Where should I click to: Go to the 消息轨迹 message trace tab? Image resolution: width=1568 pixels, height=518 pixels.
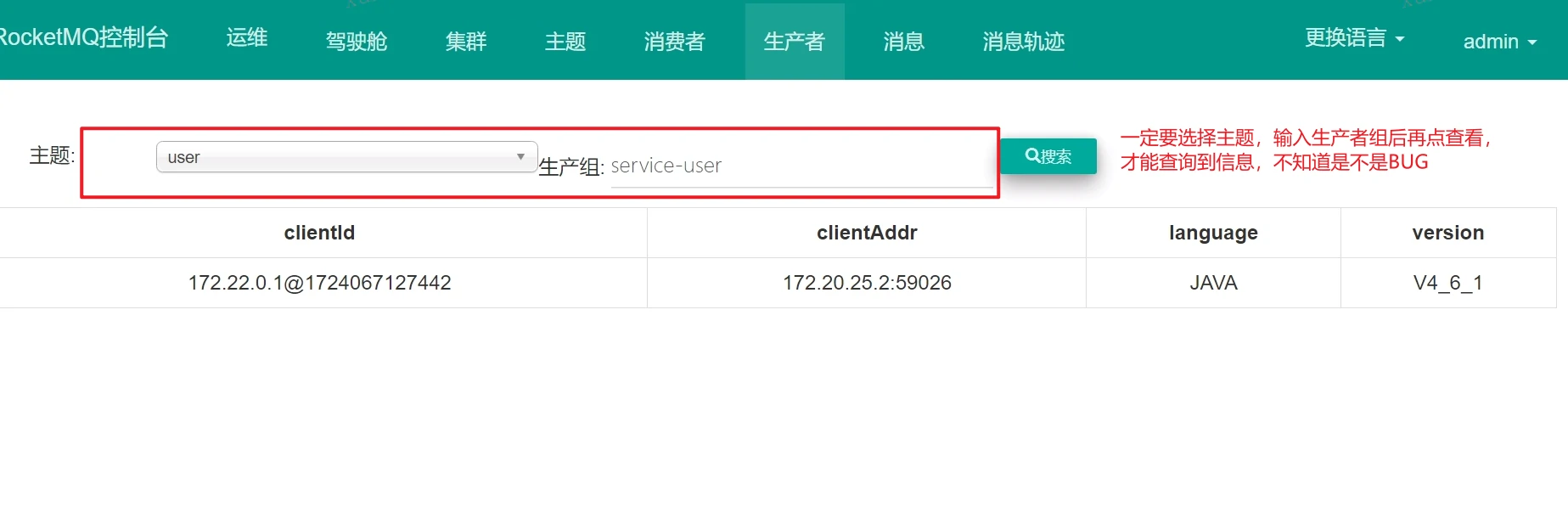tap(1024, 42)
